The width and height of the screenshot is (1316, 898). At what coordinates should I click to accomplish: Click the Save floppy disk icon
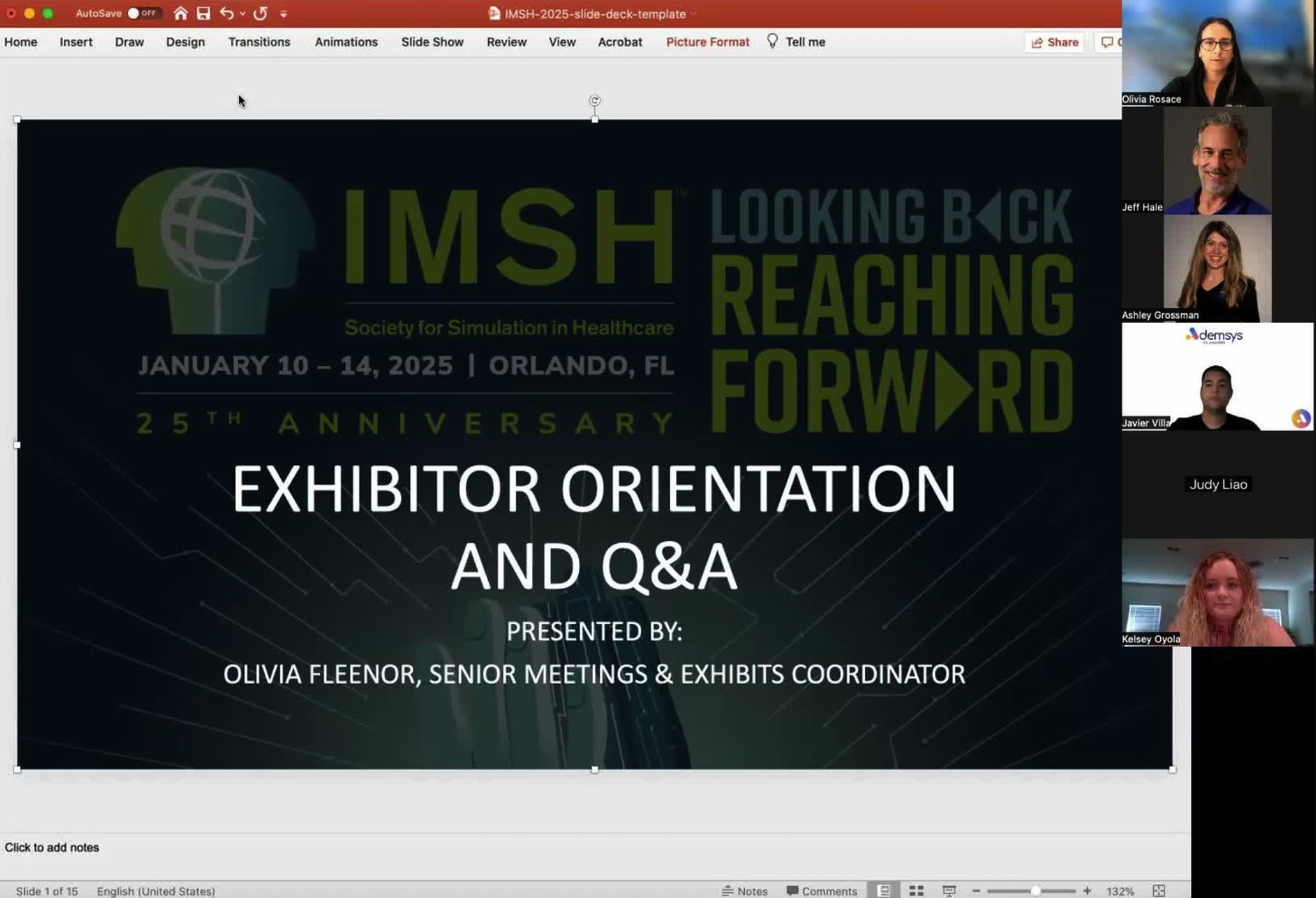tap(203, 13)
